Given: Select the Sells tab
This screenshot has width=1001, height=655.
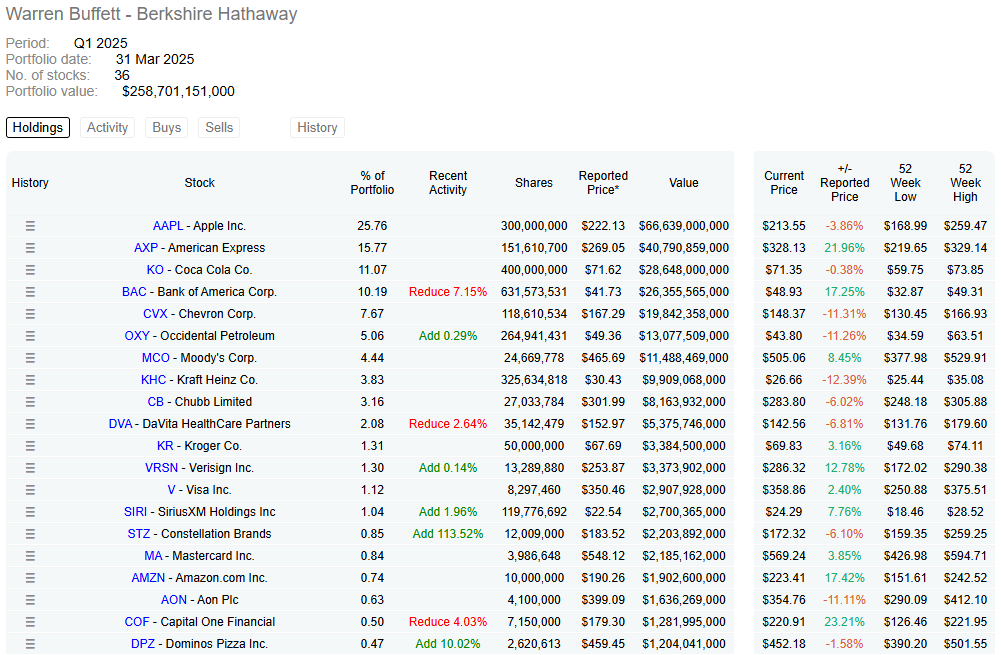Looking at the screenshot, I should (x=219, y=128).
